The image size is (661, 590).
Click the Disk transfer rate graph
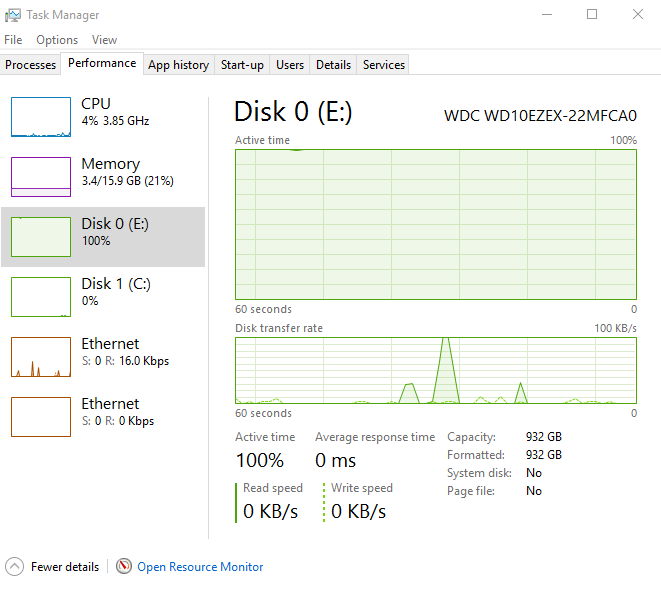click(x=435, y=370)
